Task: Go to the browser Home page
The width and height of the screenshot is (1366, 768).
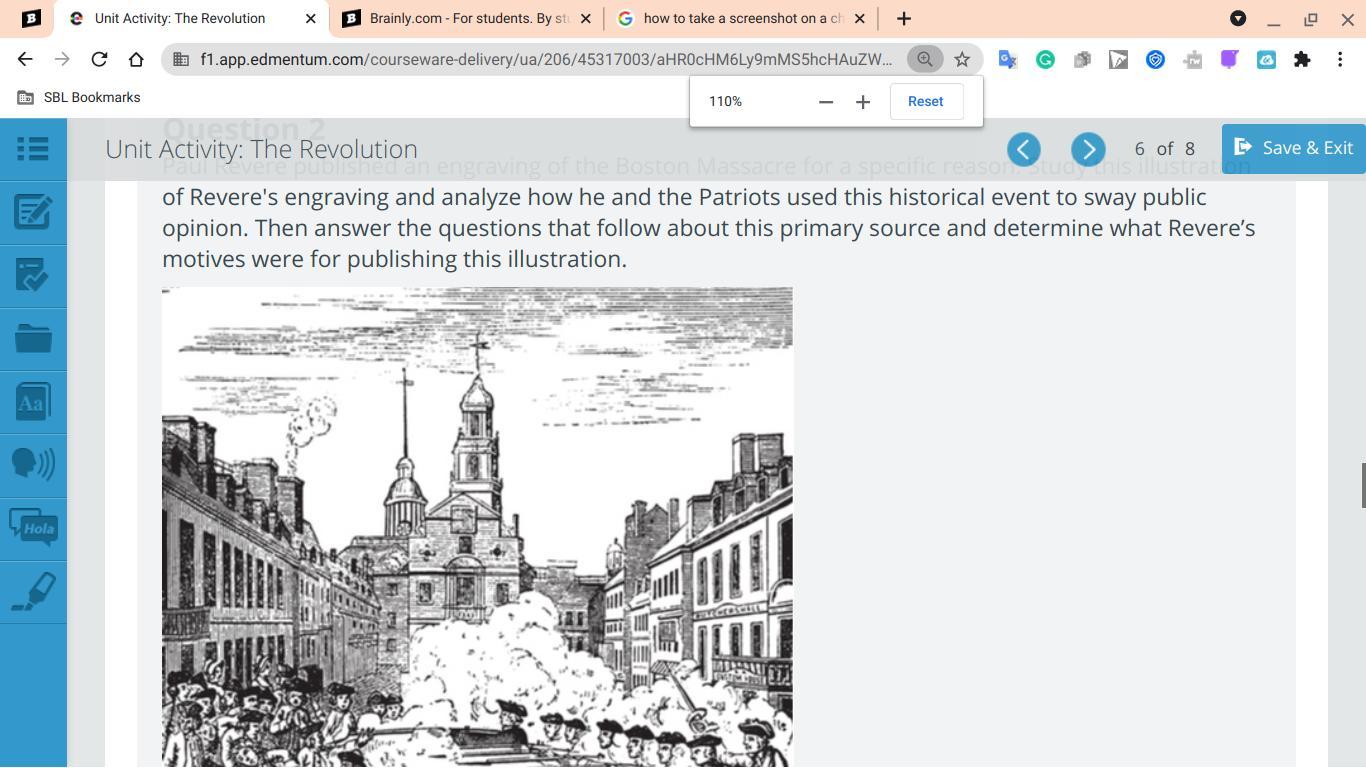Action: (x=136, y=59)
